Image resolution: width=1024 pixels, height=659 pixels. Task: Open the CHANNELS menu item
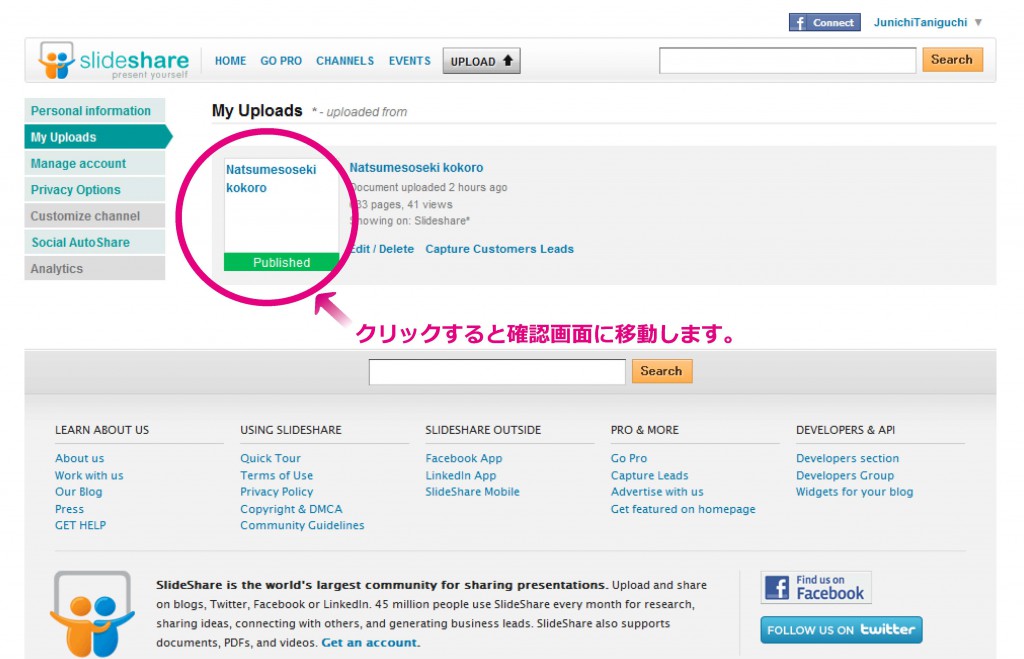click(345, 61)
